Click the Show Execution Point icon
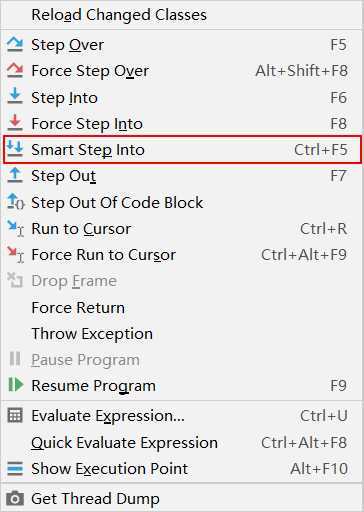Image resolution: width=364 pixels, height=512 pixels. click(15, 468)
